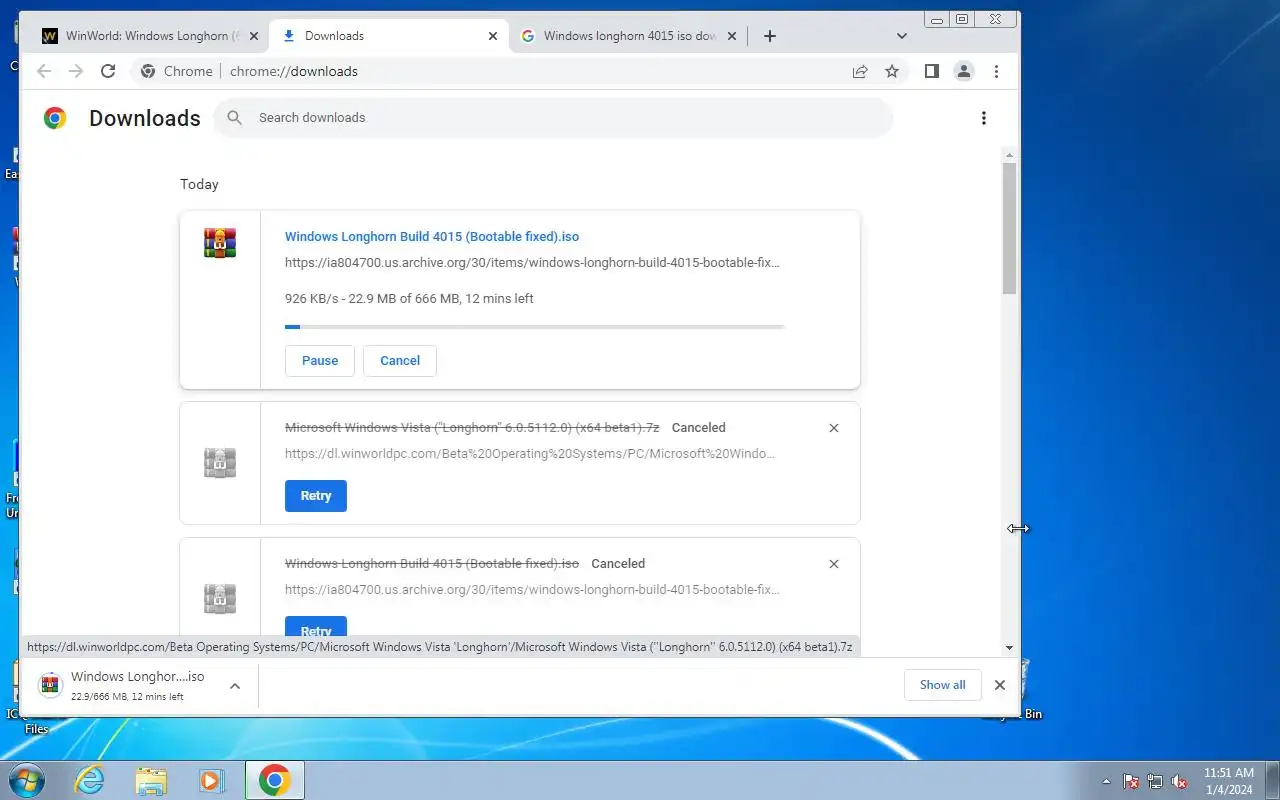Click the scrollbar down arrow

point(1009,648)
